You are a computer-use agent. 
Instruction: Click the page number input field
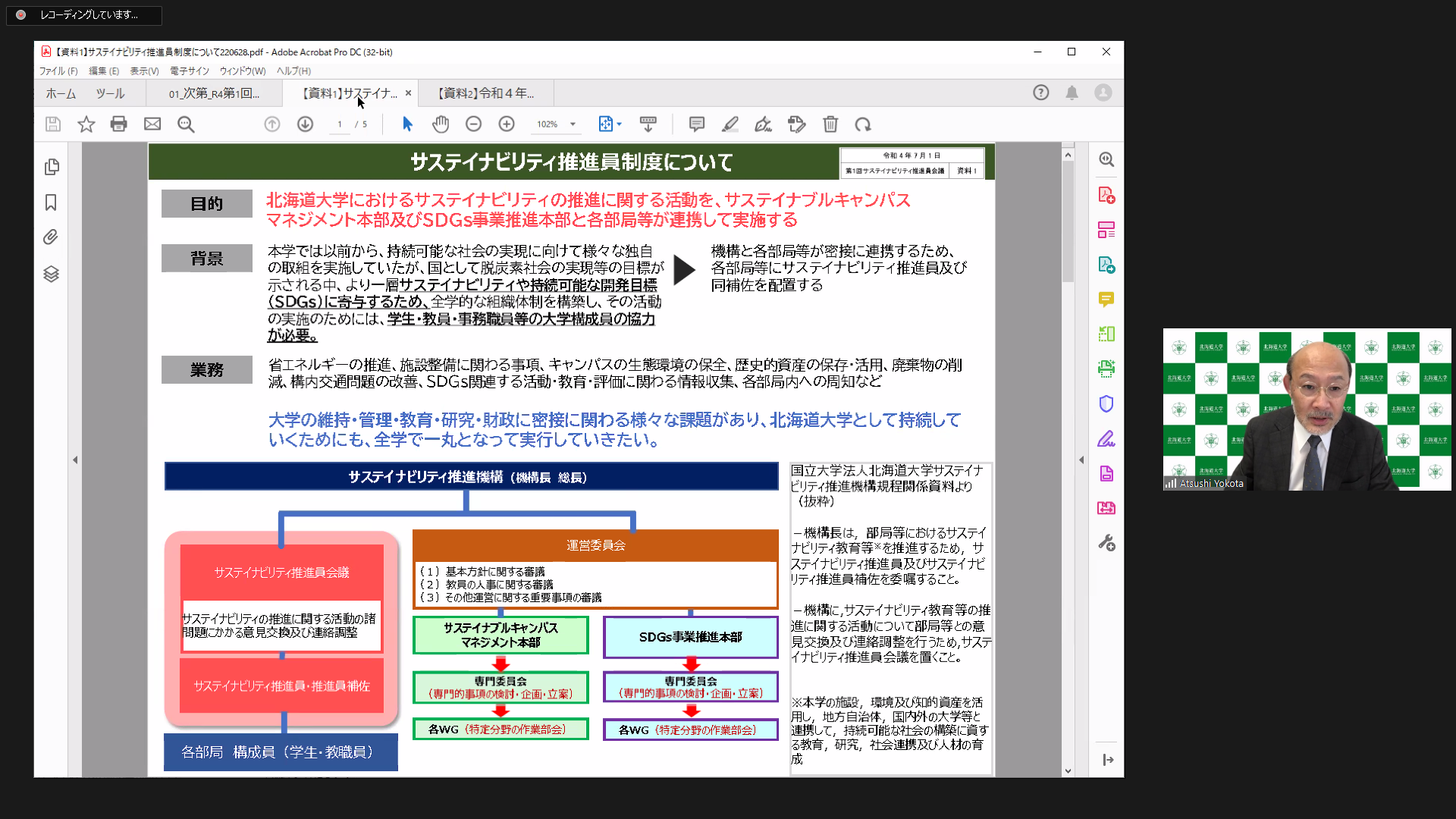point(339,124)
